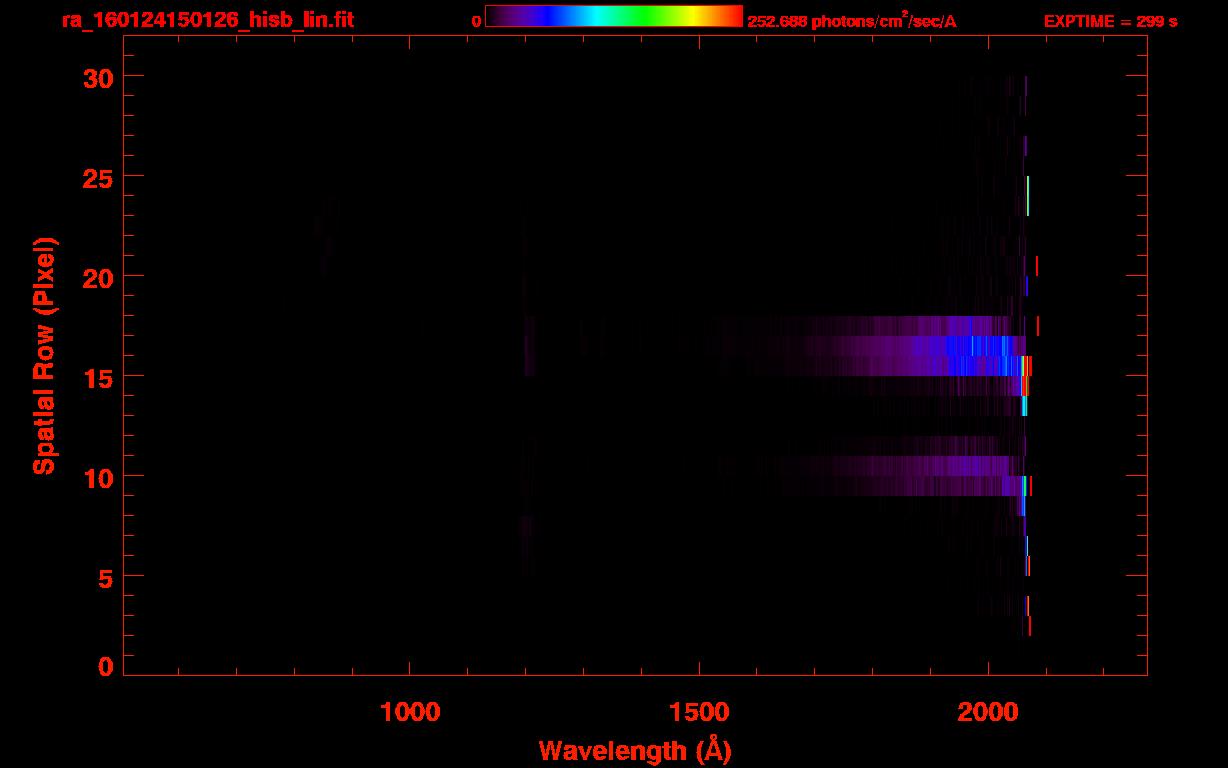Click the rainbow color scale bar

[614, 16]
